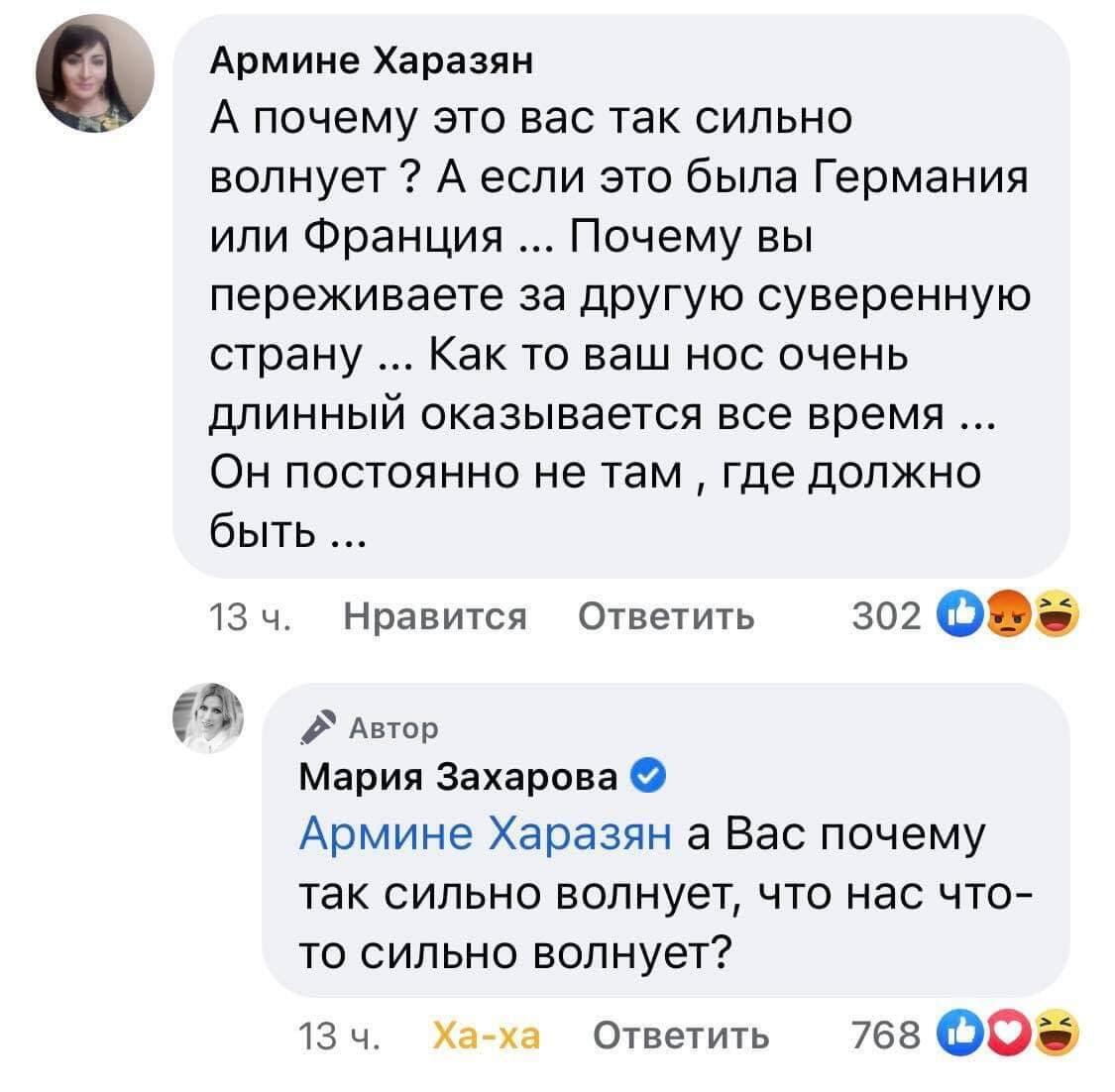Click the laughing emoji on the first comment
The width and height of the screenshot is (1115, 1092).
pos(1056,614)
